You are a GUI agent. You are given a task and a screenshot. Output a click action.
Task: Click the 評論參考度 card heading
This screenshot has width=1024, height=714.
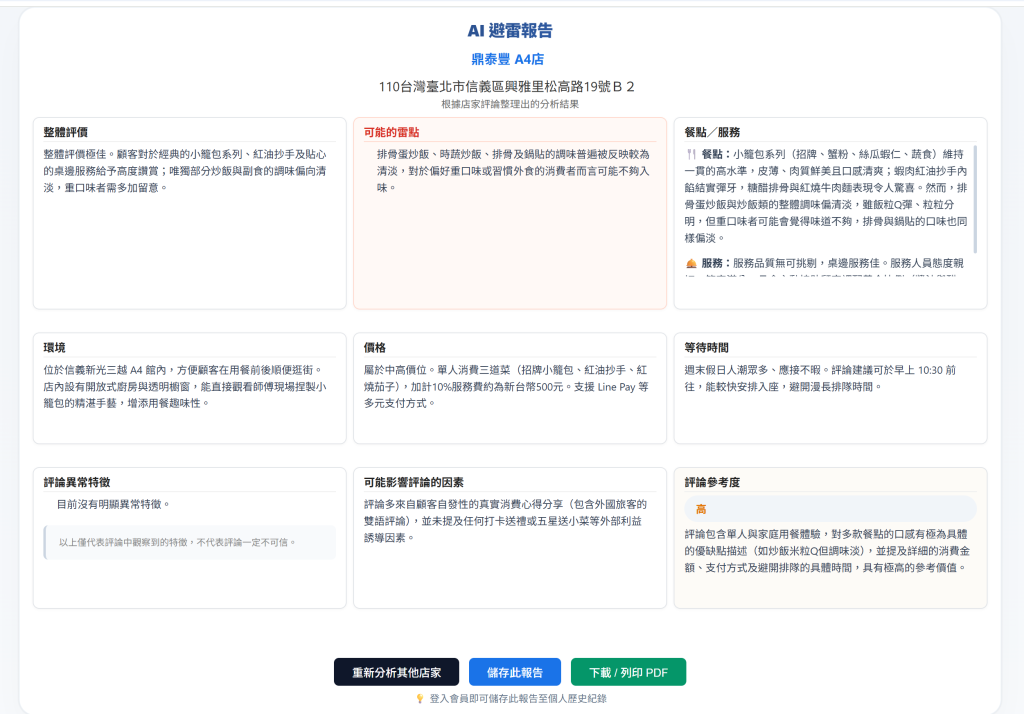[x=712, y=483]
